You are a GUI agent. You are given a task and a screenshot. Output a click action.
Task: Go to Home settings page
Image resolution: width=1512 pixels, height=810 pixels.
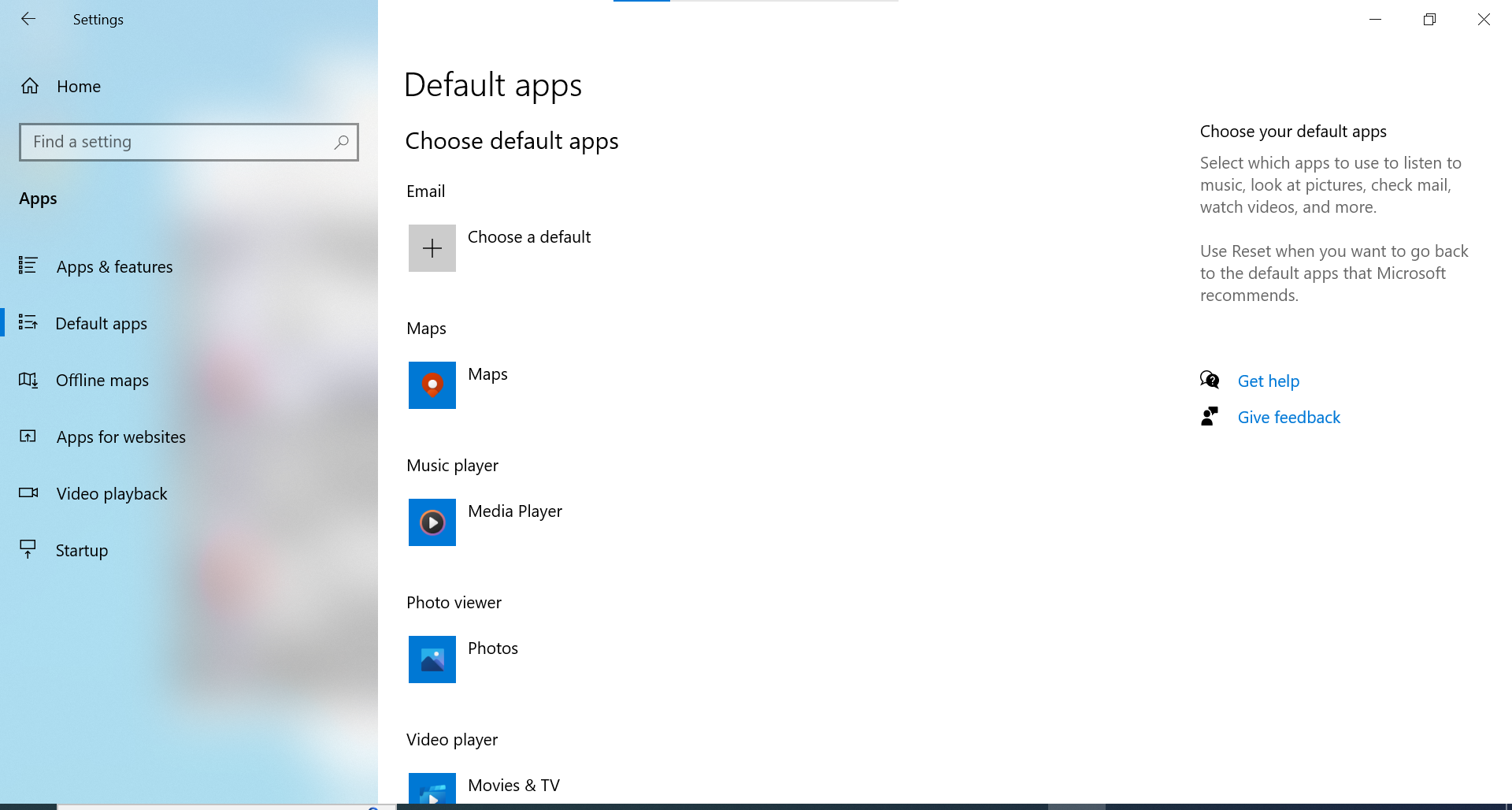[x=78, y=87]
